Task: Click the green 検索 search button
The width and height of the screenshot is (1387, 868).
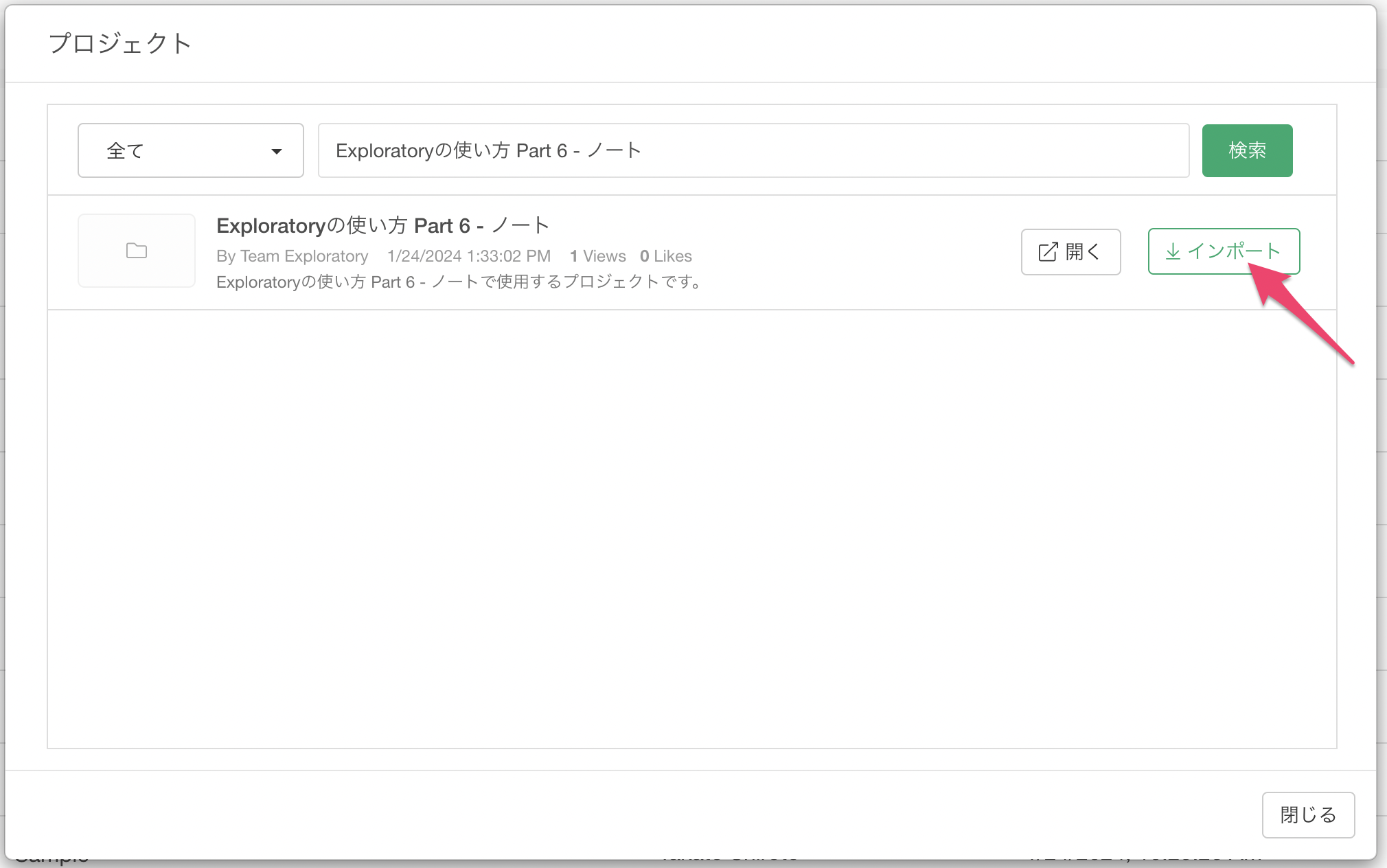Action: 1247,150
